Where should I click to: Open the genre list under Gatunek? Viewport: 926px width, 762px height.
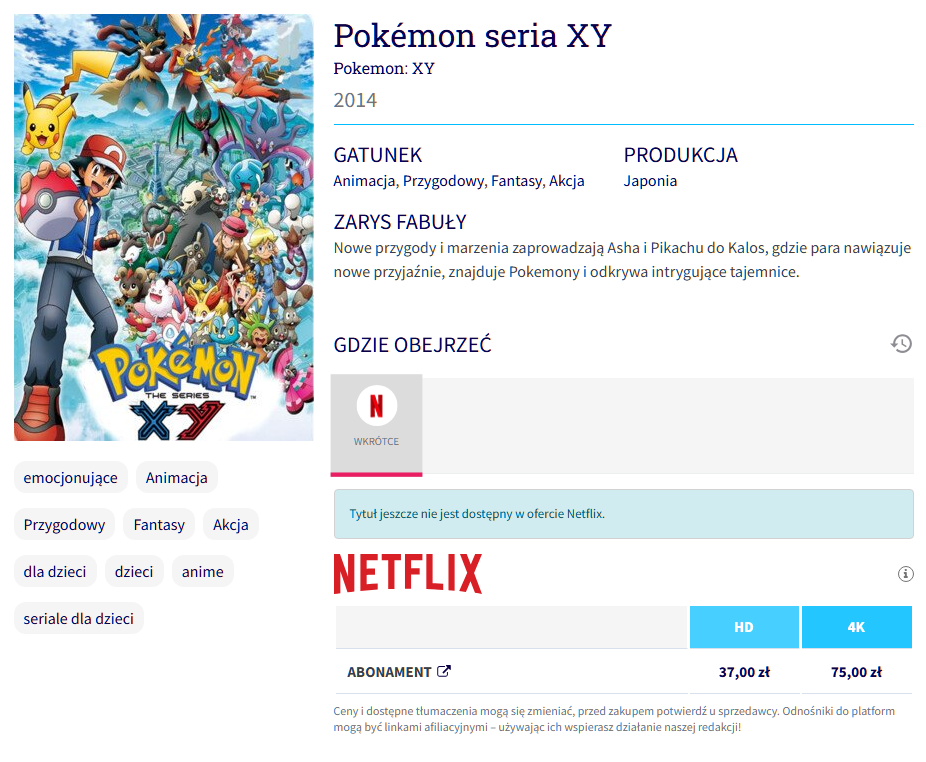[x=459, y=181]
